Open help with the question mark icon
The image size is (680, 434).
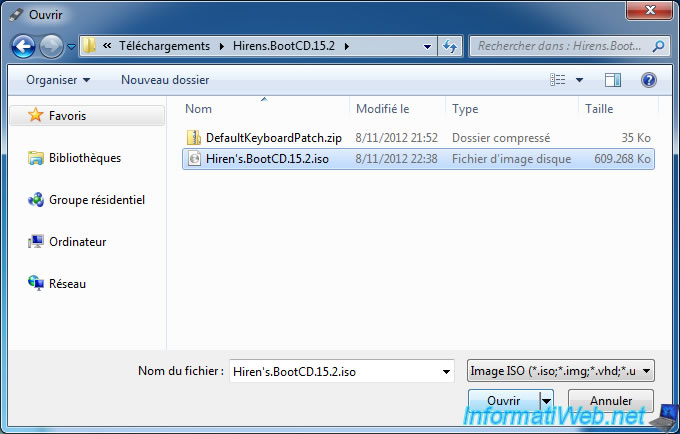click(648, 80)
